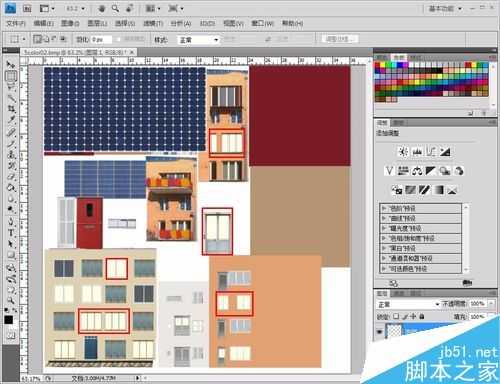Viewport: 500px width, 384px height.
Task: Add Channel Mixer adjustment
Action: [x=459, y=171]
